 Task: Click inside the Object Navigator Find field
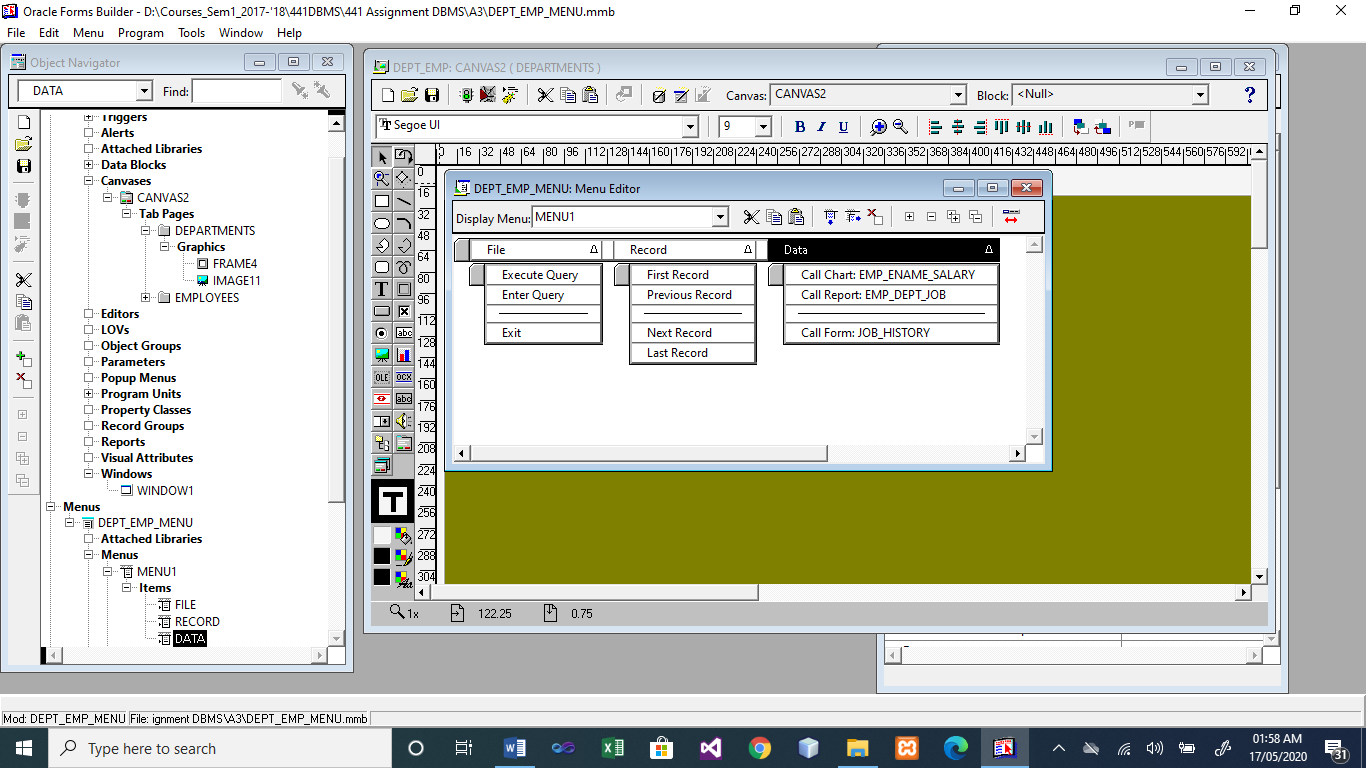pyautogui.click(x=236, y=91)
